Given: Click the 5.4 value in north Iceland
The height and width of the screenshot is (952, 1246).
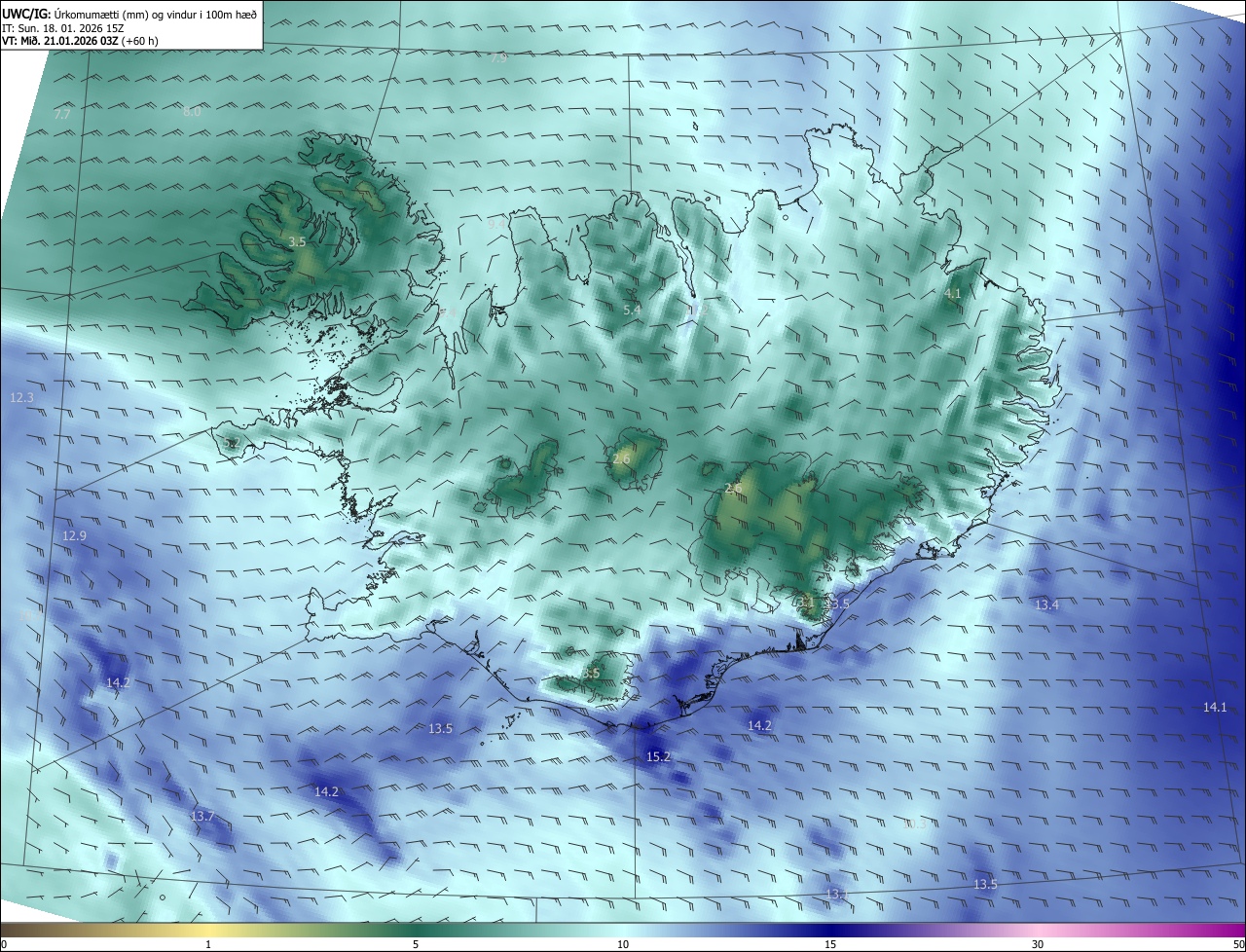Looking at the screenshot, I should point(632,310).
